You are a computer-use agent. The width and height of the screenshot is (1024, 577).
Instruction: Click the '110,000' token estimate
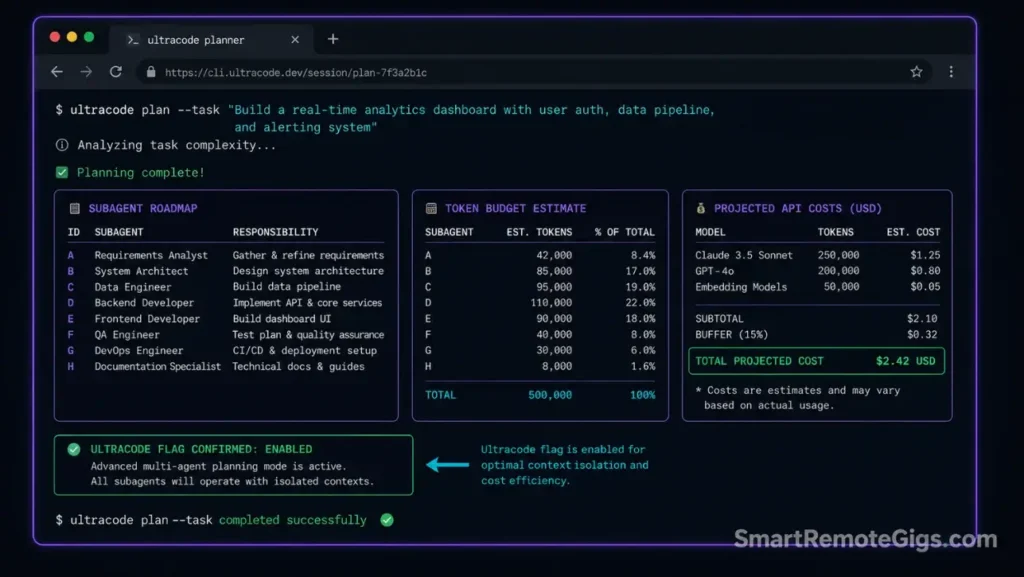click(x=551, y=303)
